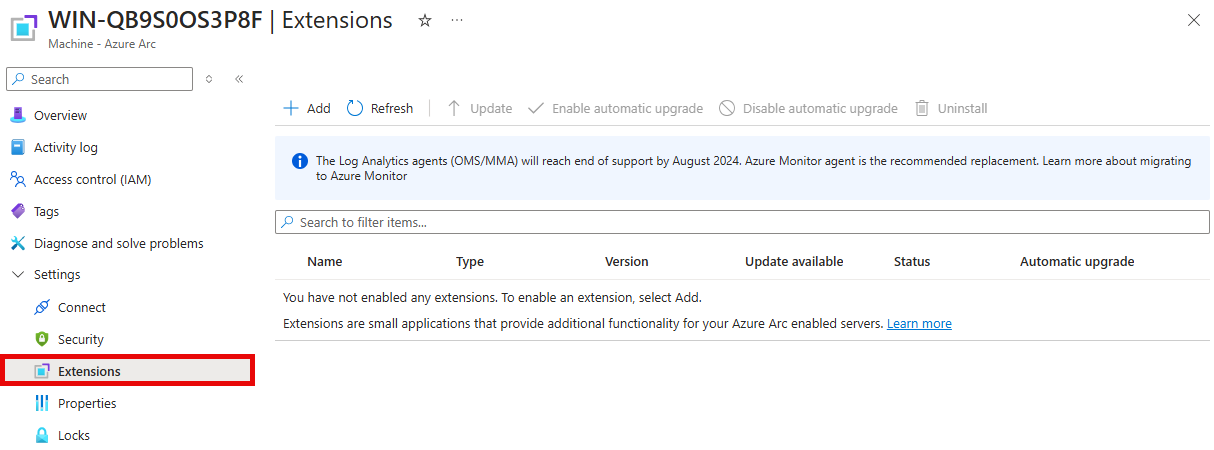Click expand/collapse arrows next to search
Screen dimensions: 1214x450
209,79
